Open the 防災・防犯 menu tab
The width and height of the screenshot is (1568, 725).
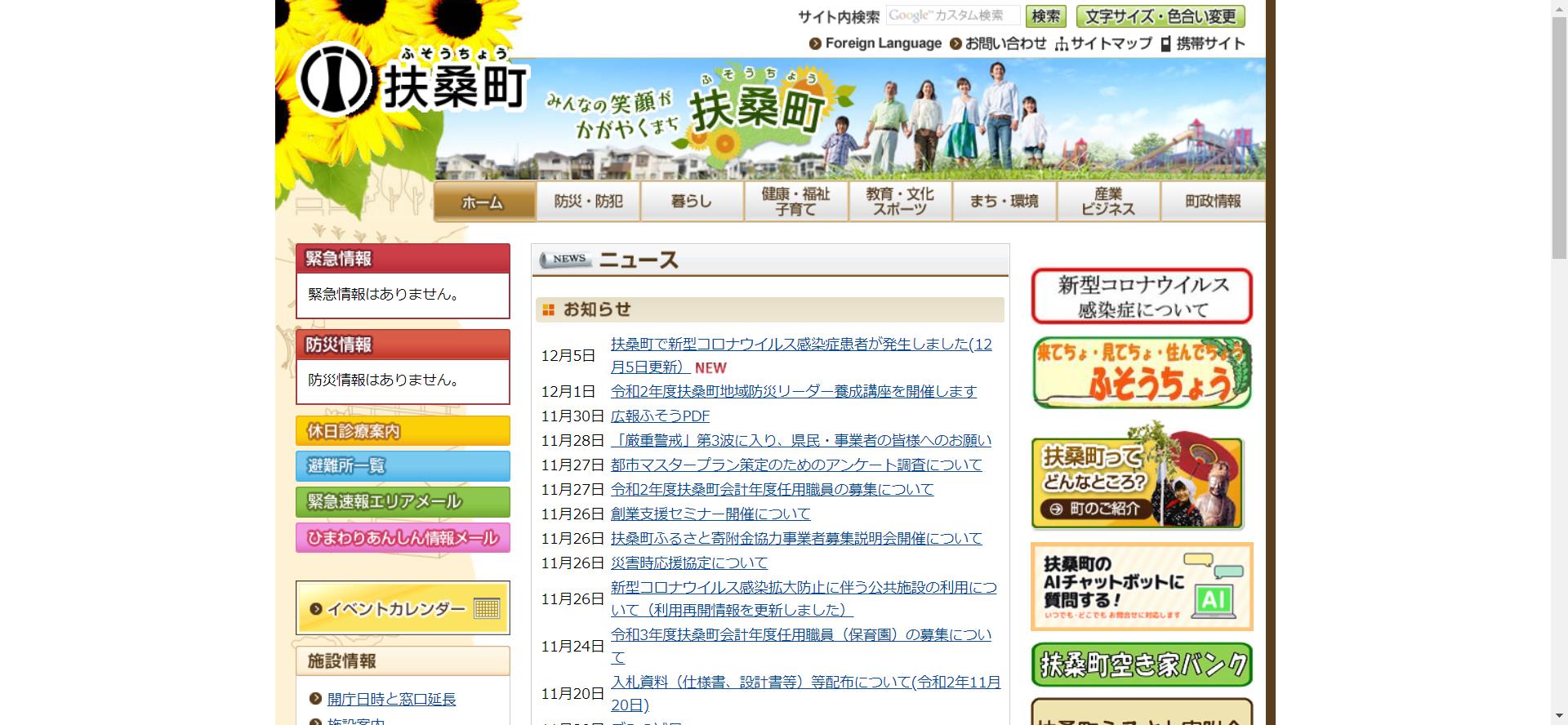pos(588,201)
